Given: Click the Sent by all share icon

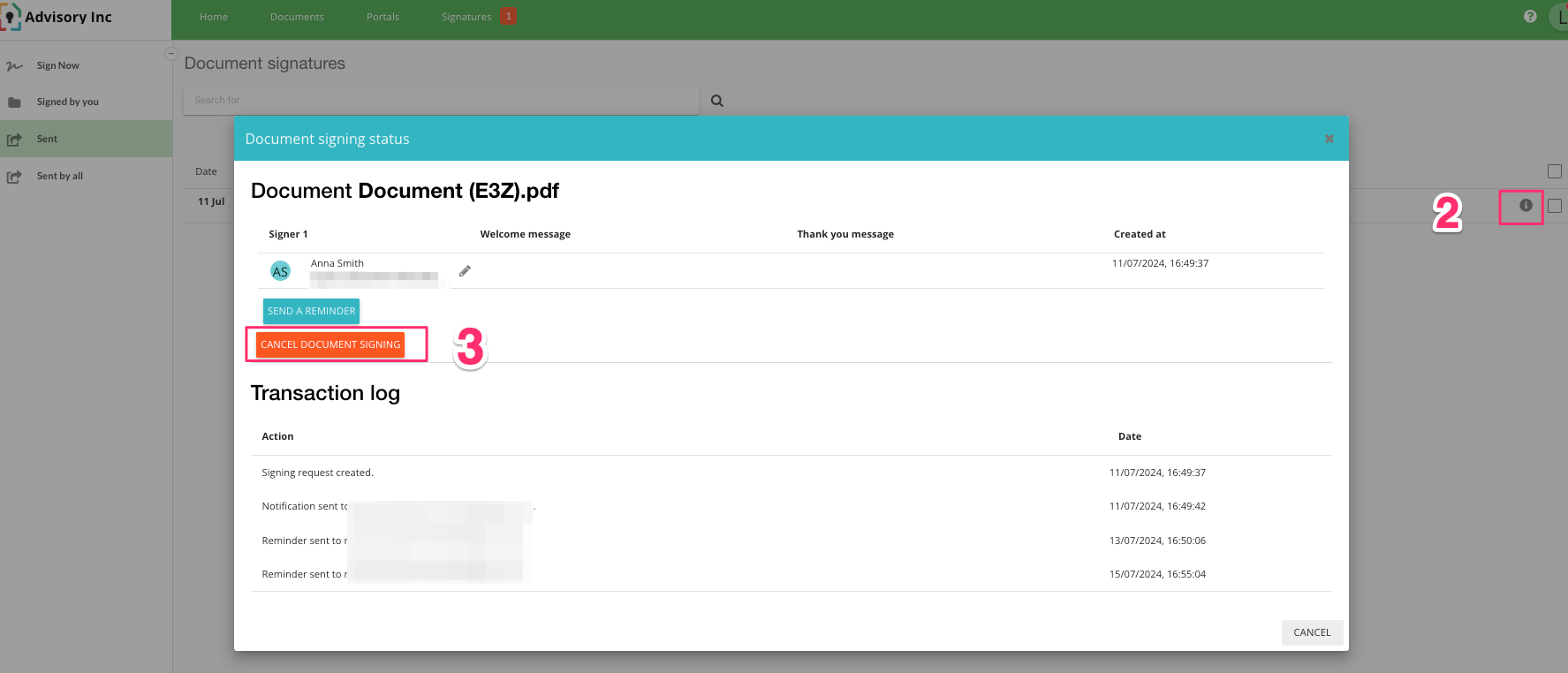Looking at the screenshot, I should pos(14,177).
